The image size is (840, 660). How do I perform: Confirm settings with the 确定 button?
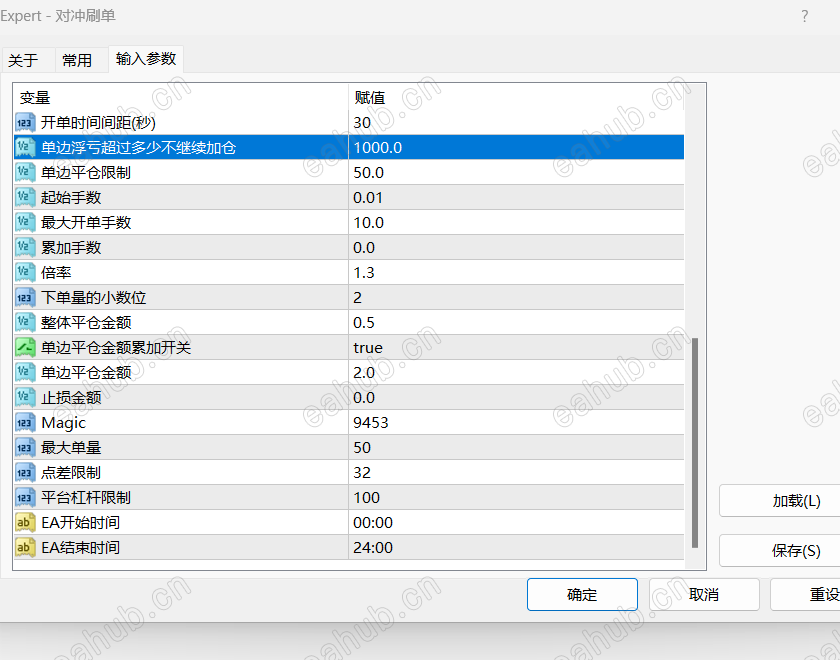(582, 595)
